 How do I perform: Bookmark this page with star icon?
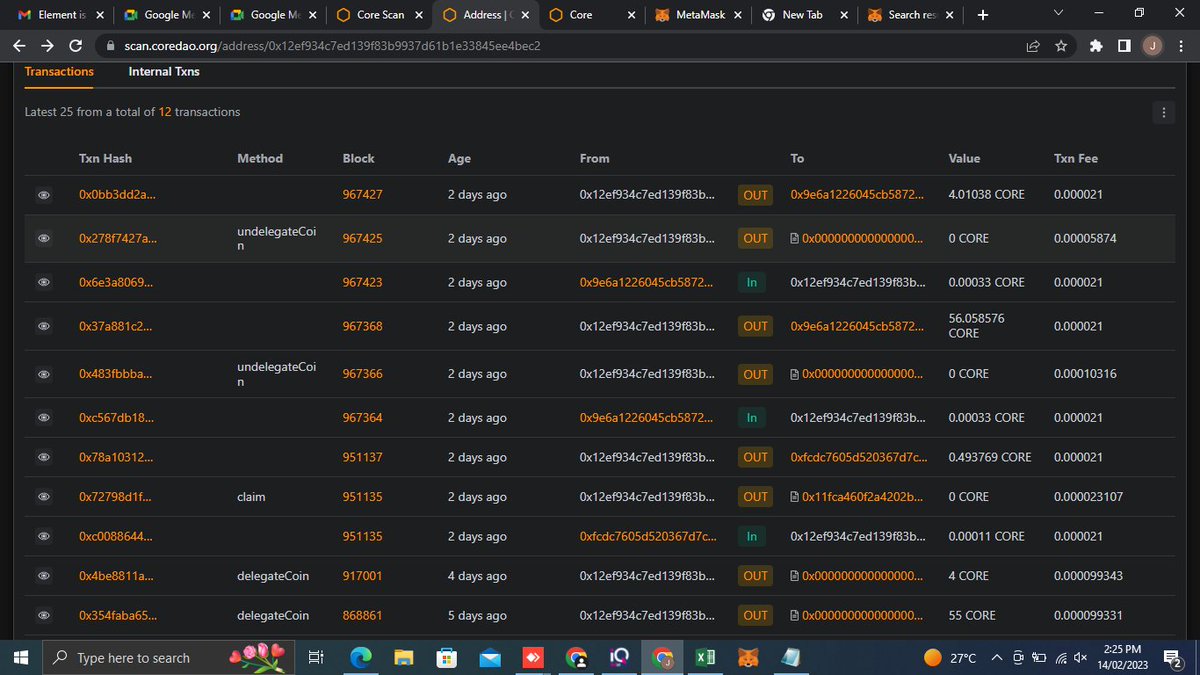tap(1060, 46)
